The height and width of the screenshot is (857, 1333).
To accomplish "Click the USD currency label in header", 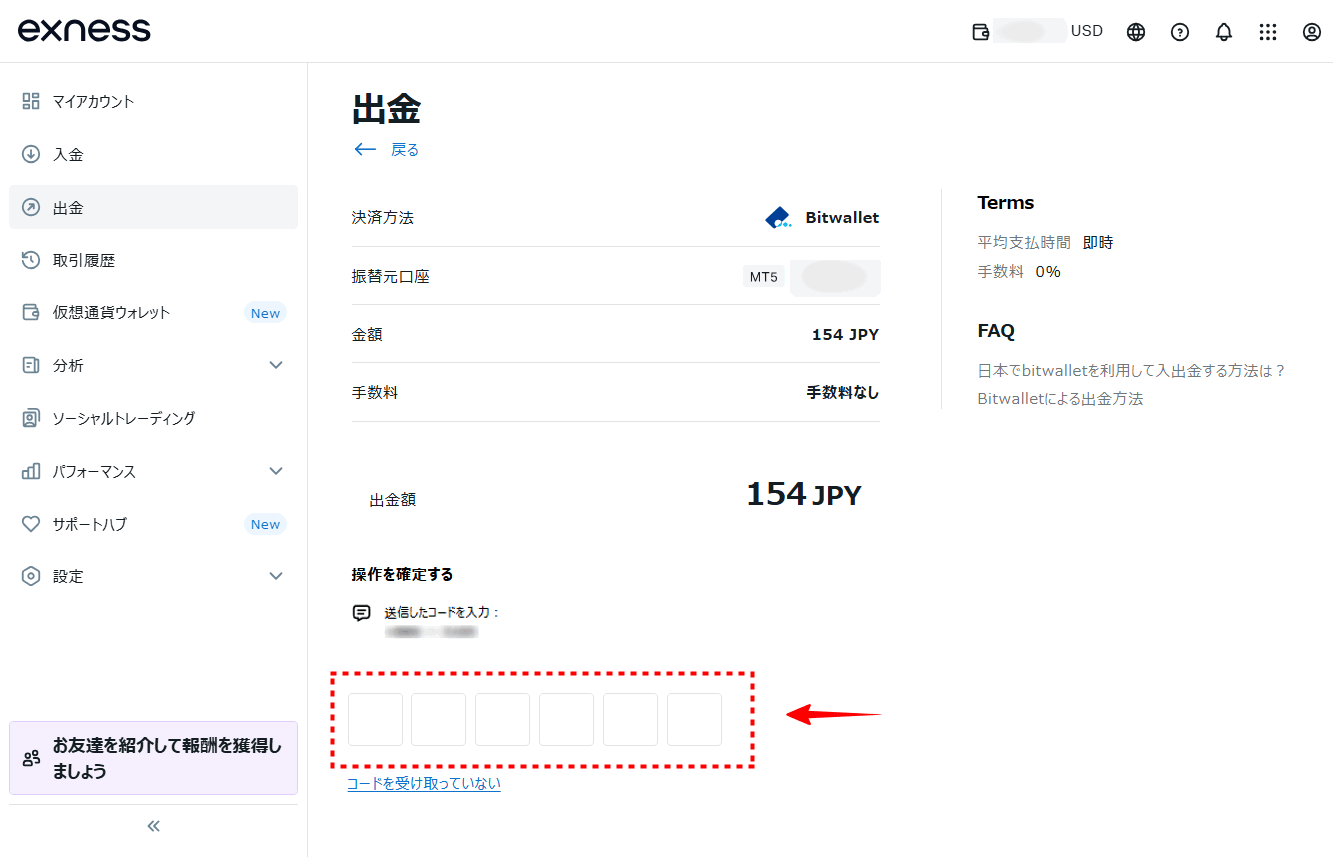I will 1087,31.
